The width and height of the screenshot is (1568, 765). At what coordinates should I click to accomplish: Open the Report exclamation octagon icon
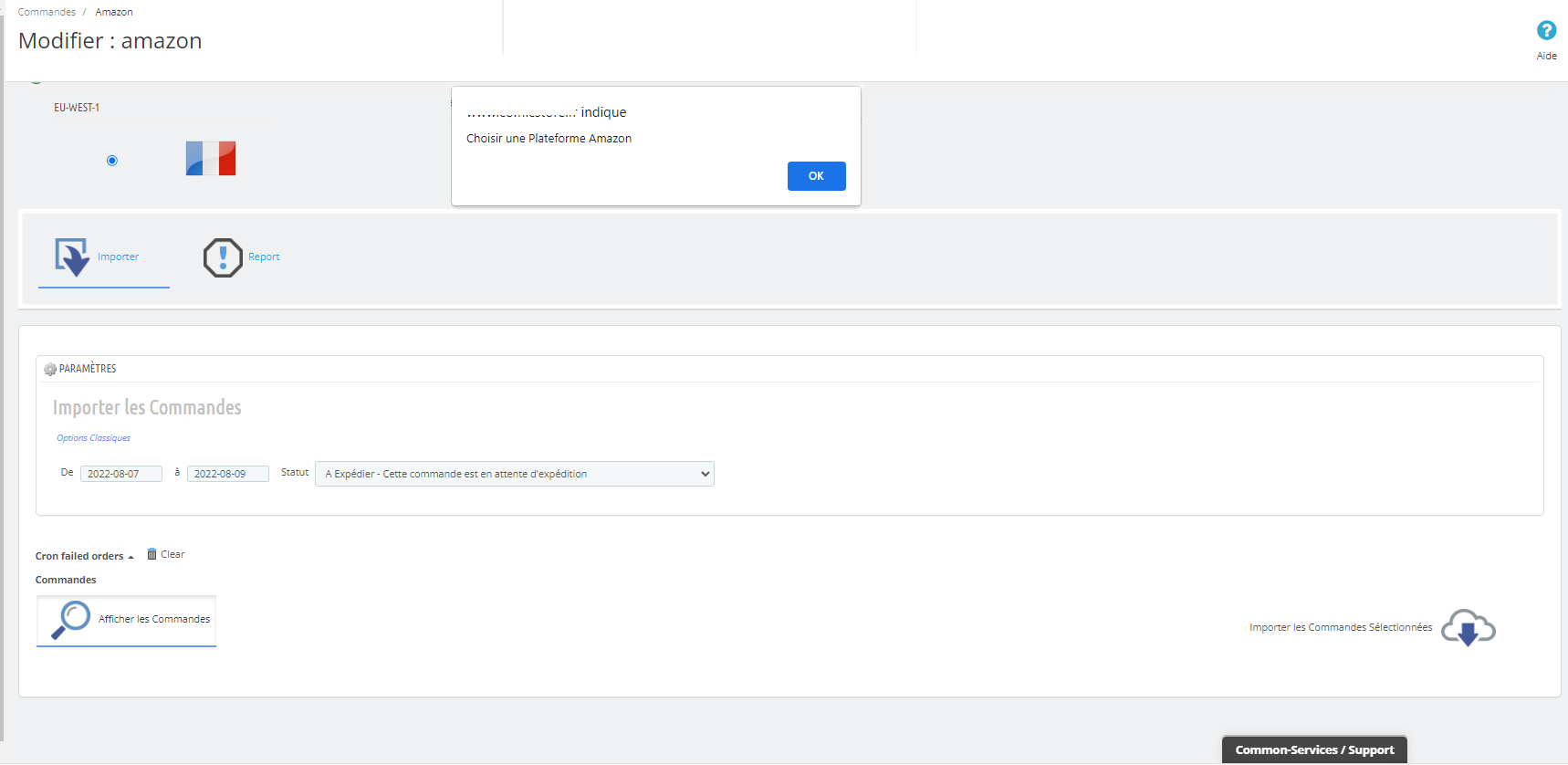[223, 257]
